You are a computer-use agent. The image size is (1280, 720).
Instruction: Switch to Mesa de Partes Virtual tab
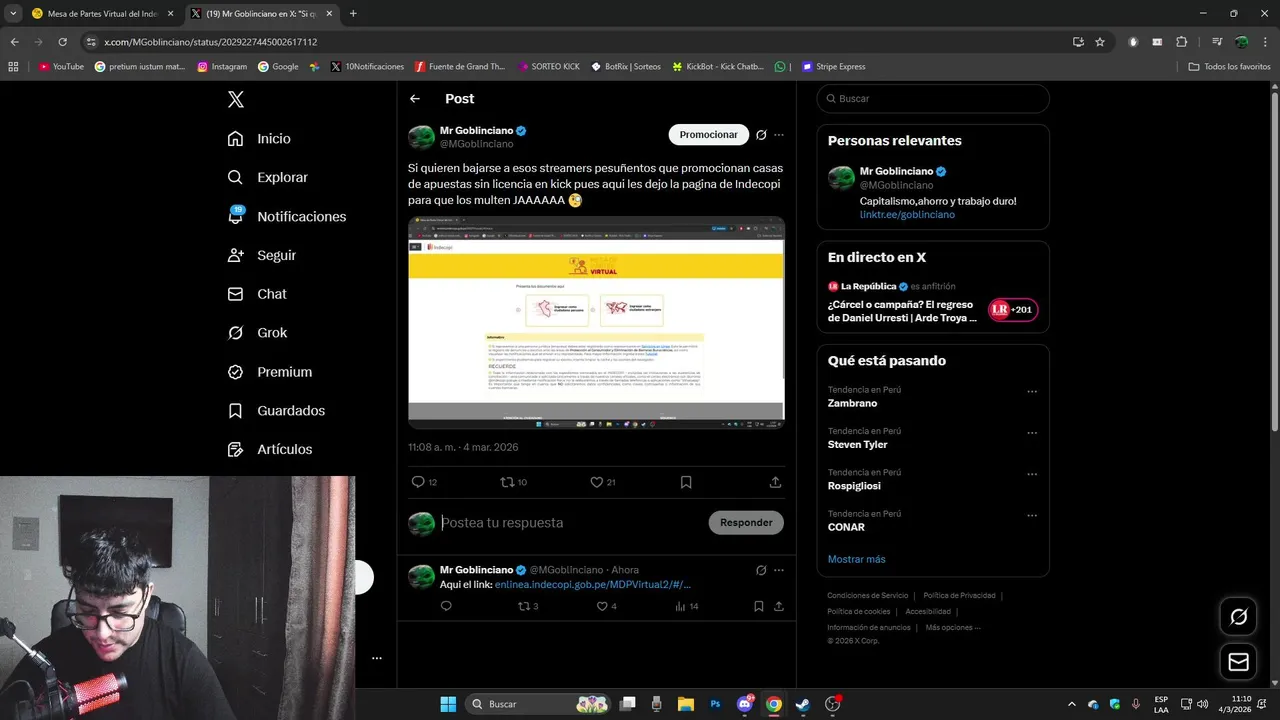click(102, 14)
